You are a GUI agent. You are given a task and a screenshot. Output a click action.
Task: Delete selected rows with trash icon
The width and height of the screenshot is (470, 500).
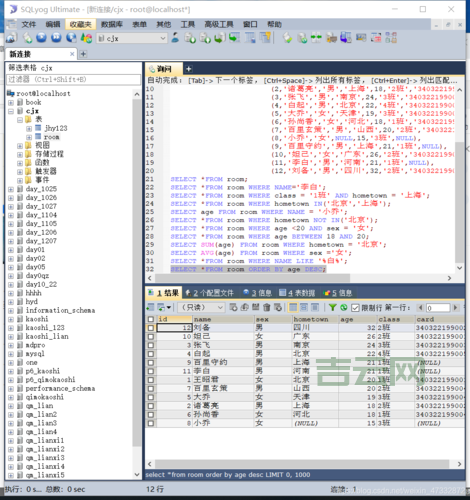267,307
